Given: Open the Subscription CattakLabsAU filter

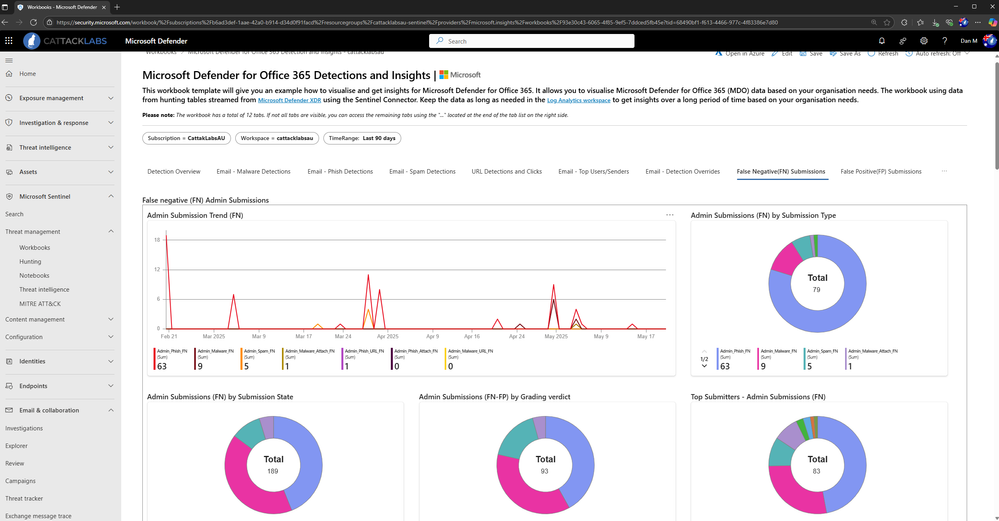Looking at the screenshot, I should [186, 138].
